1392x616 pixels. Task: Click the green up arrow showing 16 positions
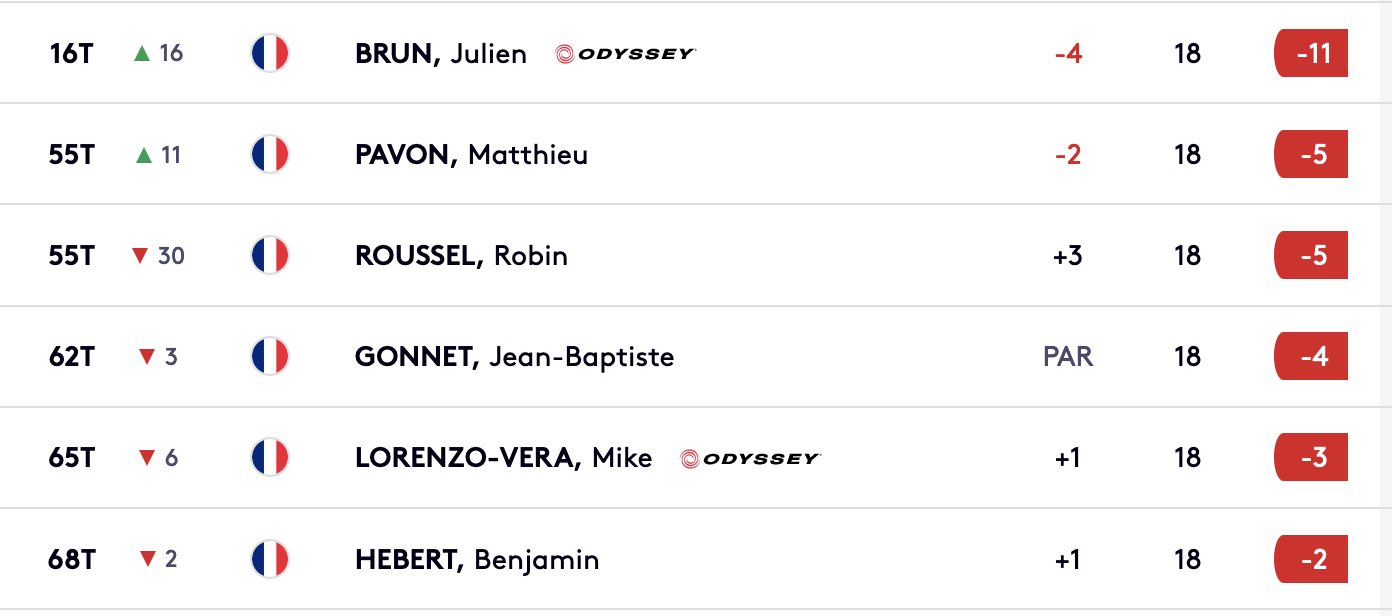[142, 53]
